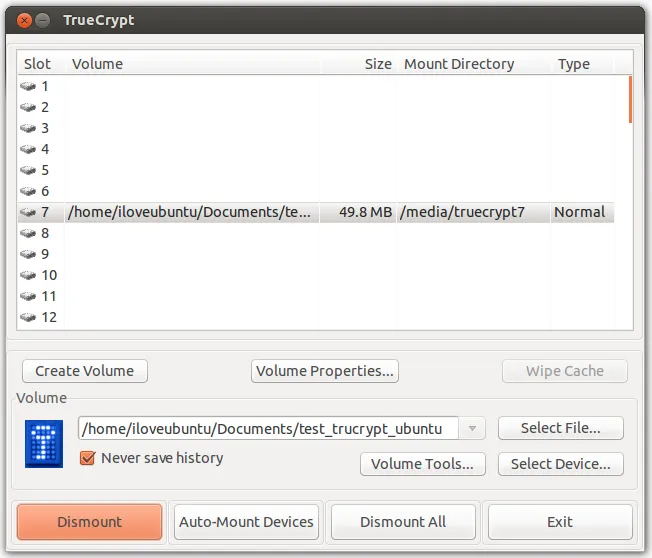Sort by the Mount Directory column header
The image size is (652, 558).
pyautogui.click(x=474, y=64)
